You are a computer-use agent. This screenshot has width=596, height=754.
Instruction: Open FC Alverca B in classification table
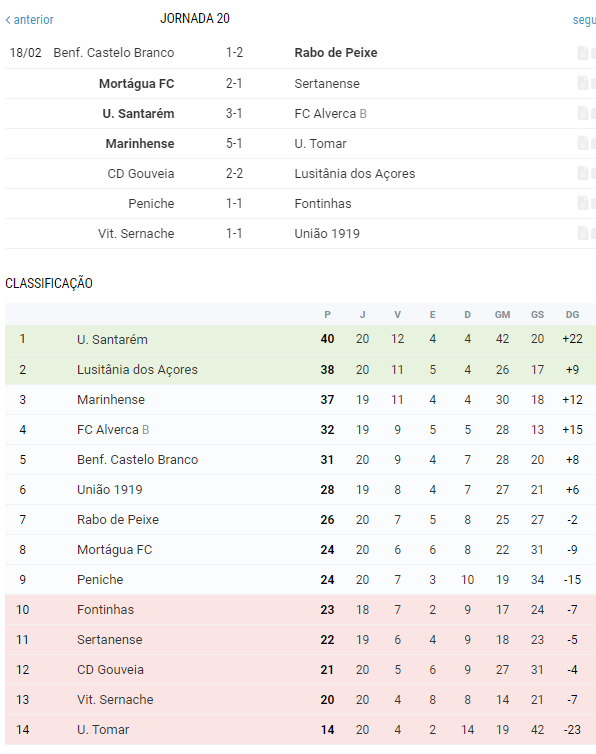tap(113, 429)
